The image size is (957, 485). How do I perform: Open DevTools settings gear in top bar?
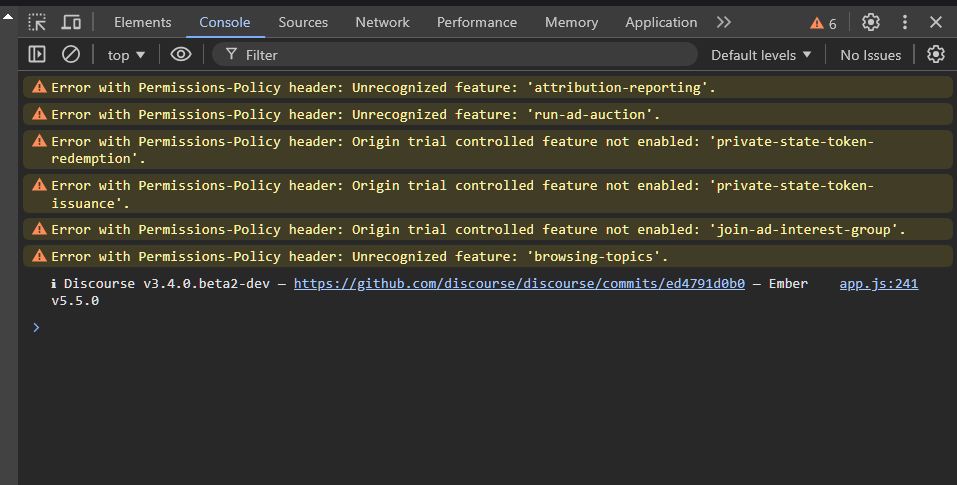[870, 23]
